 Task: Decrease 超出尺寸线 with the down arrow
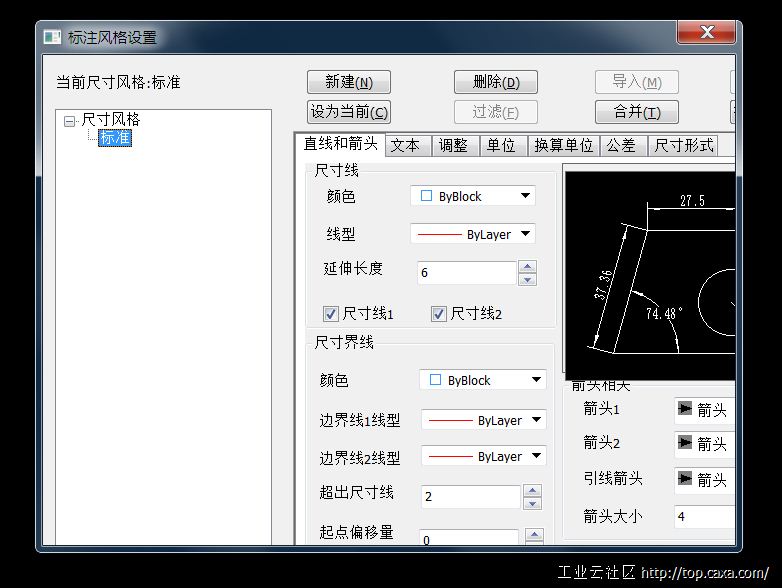click(533, 504)
